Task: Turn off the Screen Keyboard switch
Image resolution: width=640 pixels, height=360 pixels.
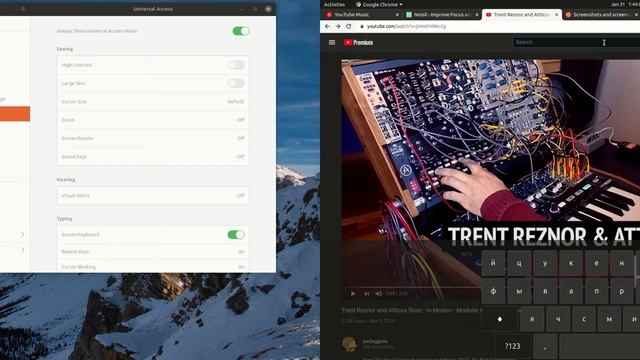Action: pyautogui.click(x=236, y=235)
